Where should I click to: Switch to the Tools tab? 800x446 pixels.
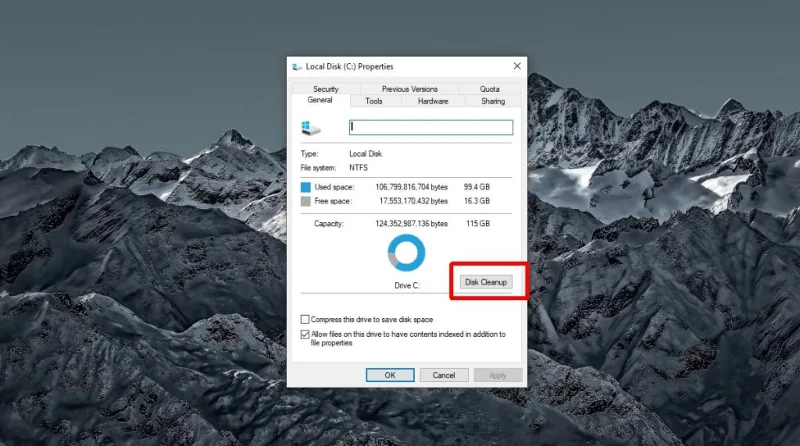tap(373, 101)
